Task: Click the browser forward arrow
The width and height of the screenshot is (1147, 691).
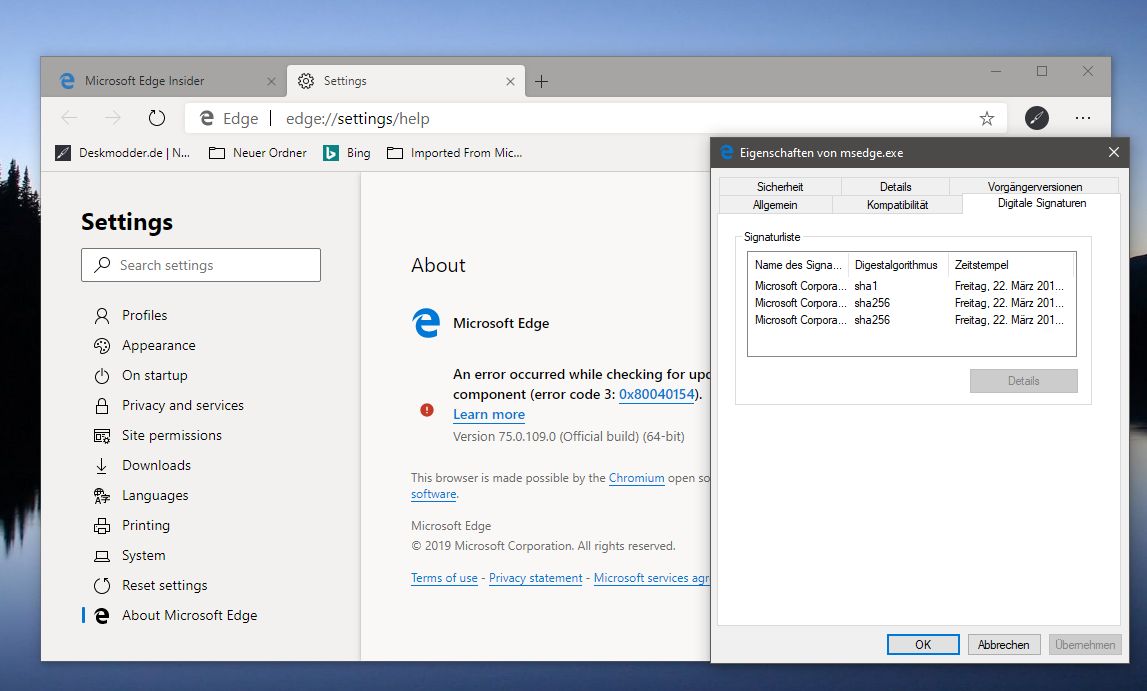Action: coord(113,118)
